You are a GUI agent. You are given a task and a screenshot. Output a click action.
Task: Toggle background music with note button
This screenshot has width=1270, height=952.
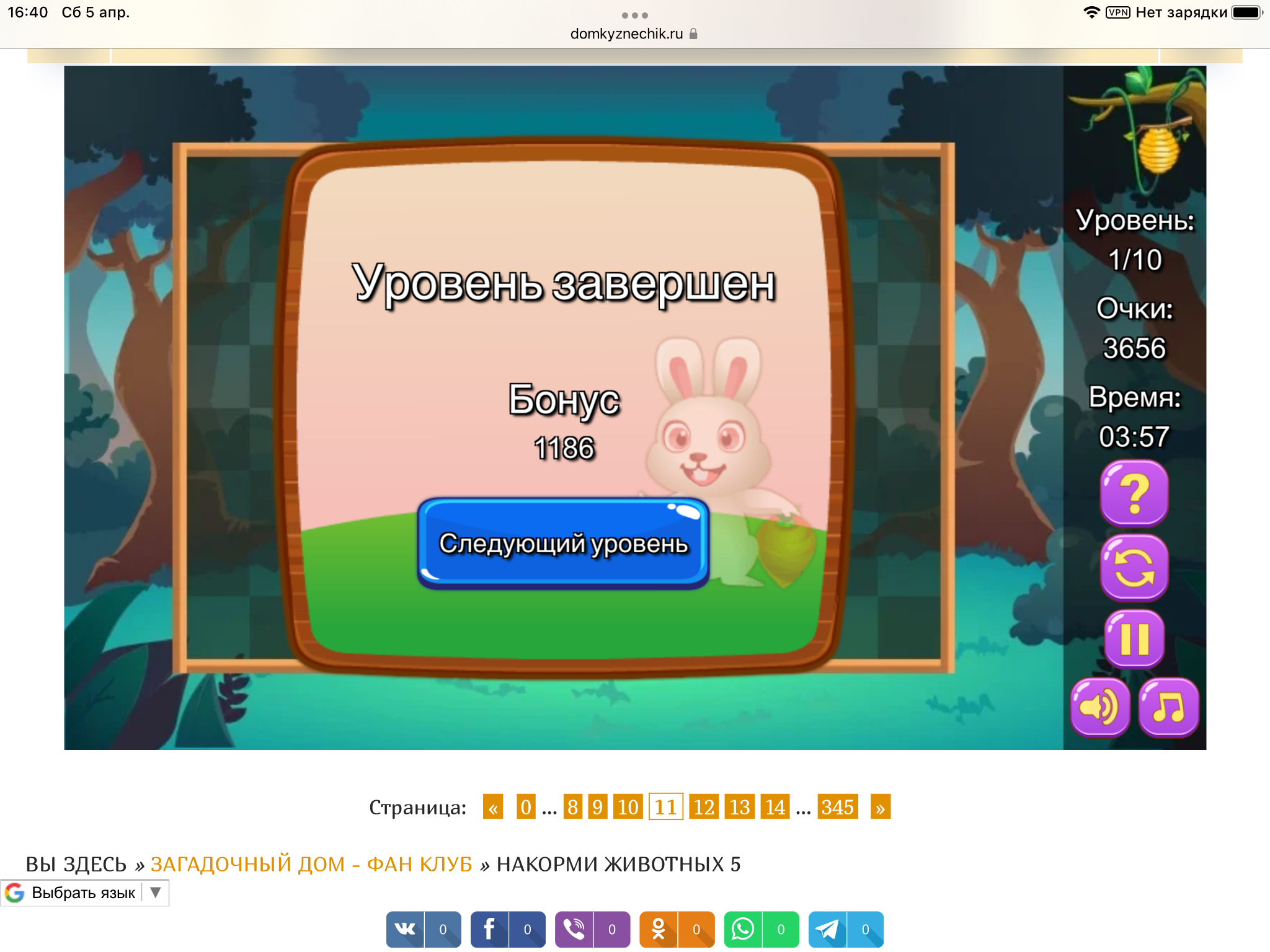tap(1168, 707)
